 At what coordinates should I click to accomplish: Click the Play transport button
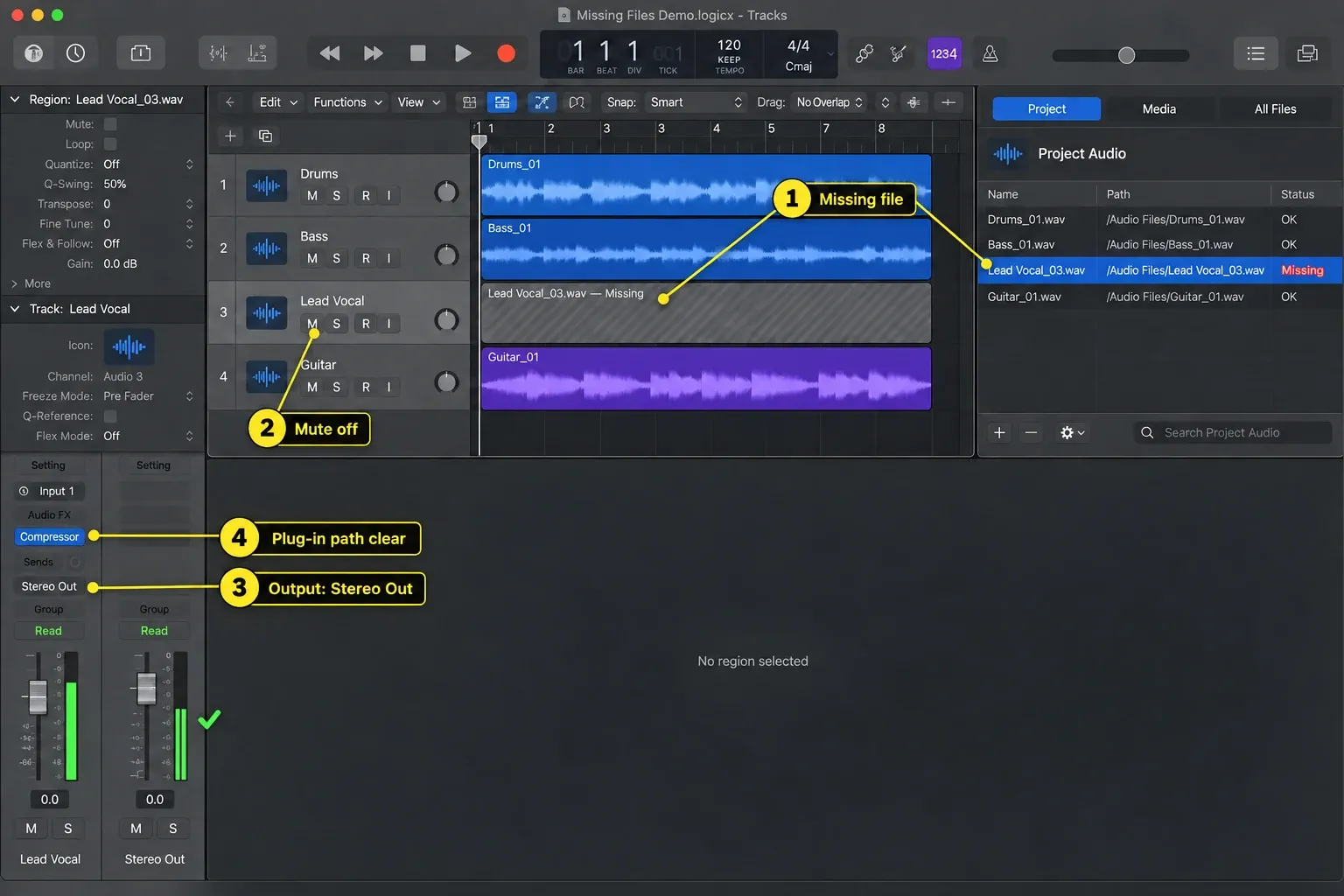pos(463,53)
